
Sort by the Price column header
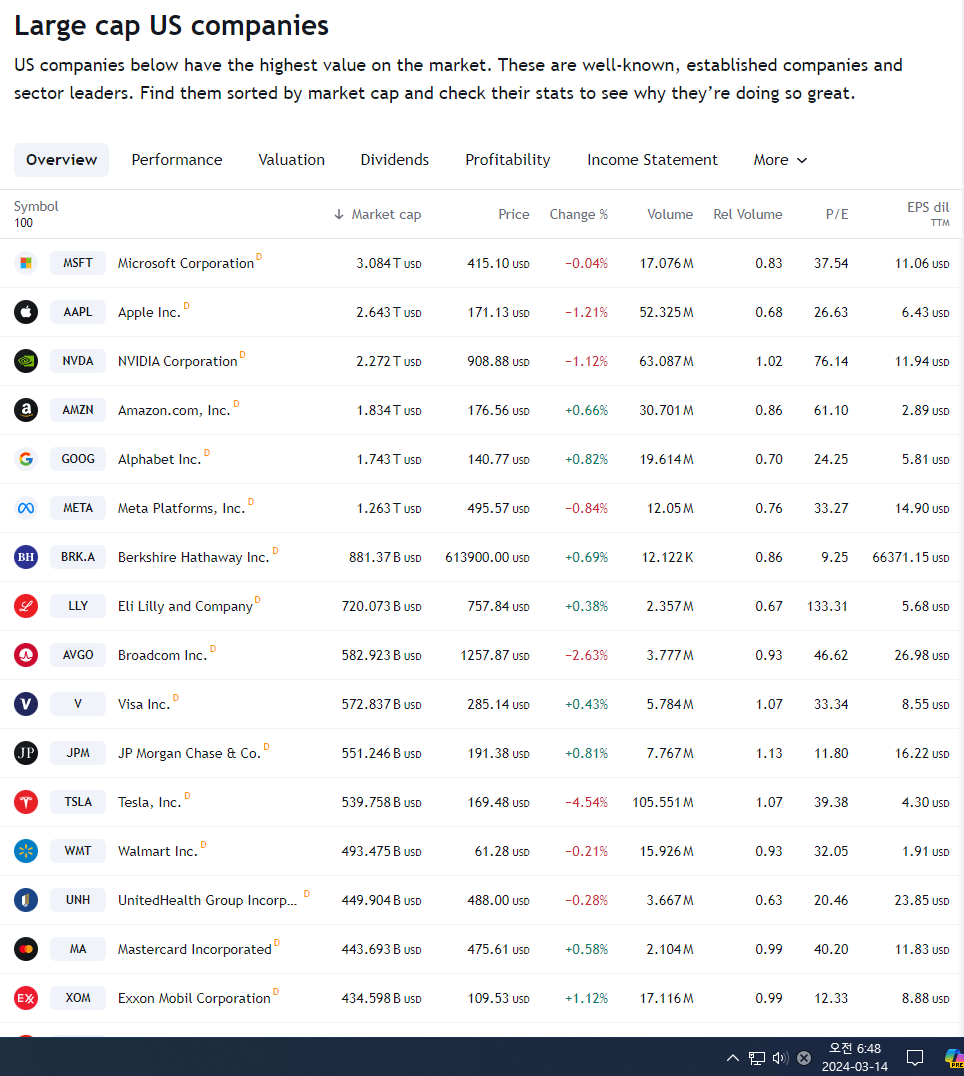pos(514,214)
